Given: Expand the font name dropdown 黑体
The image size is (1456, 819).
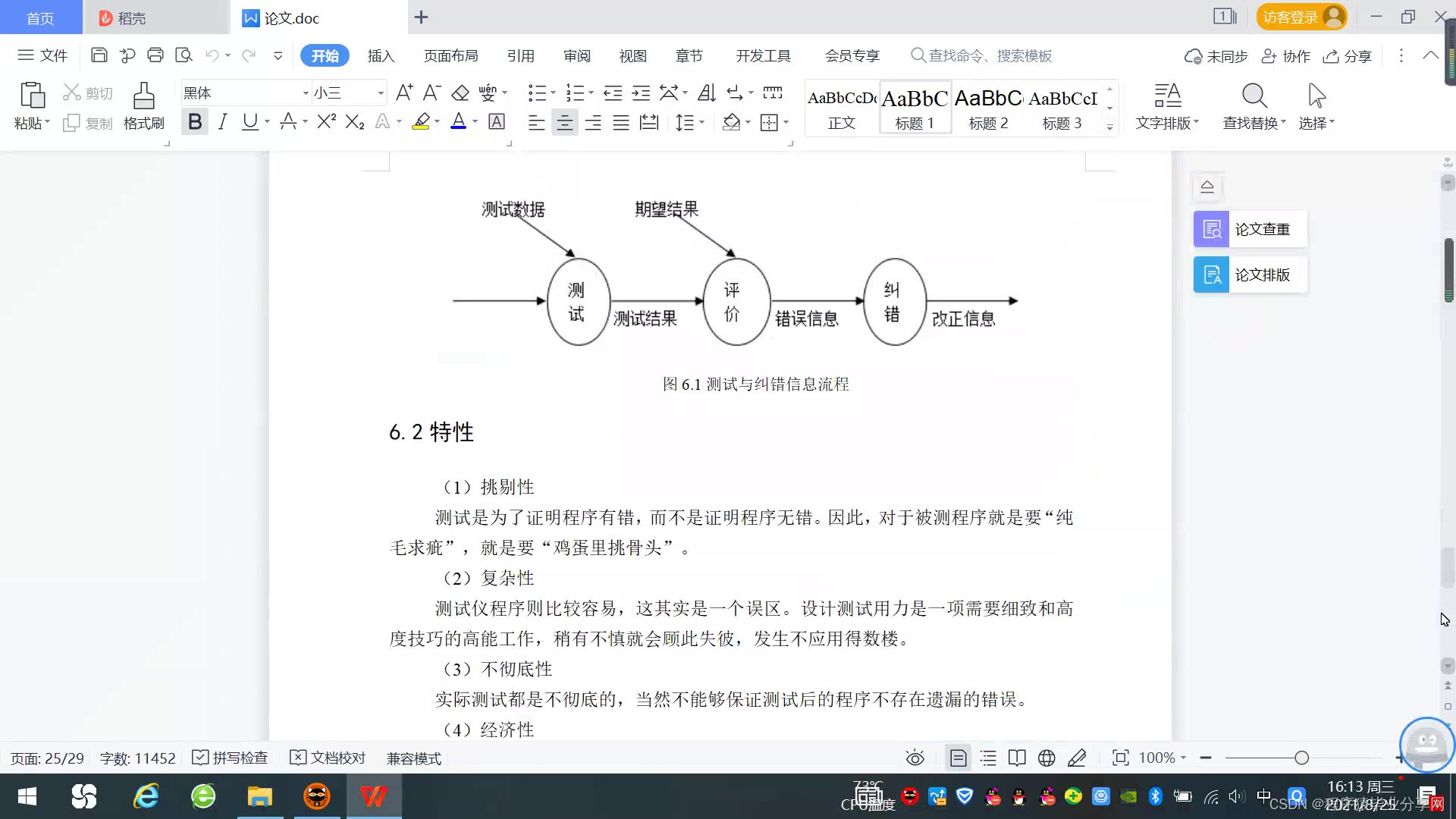Looking at the screenshot, I should point(306,93).
